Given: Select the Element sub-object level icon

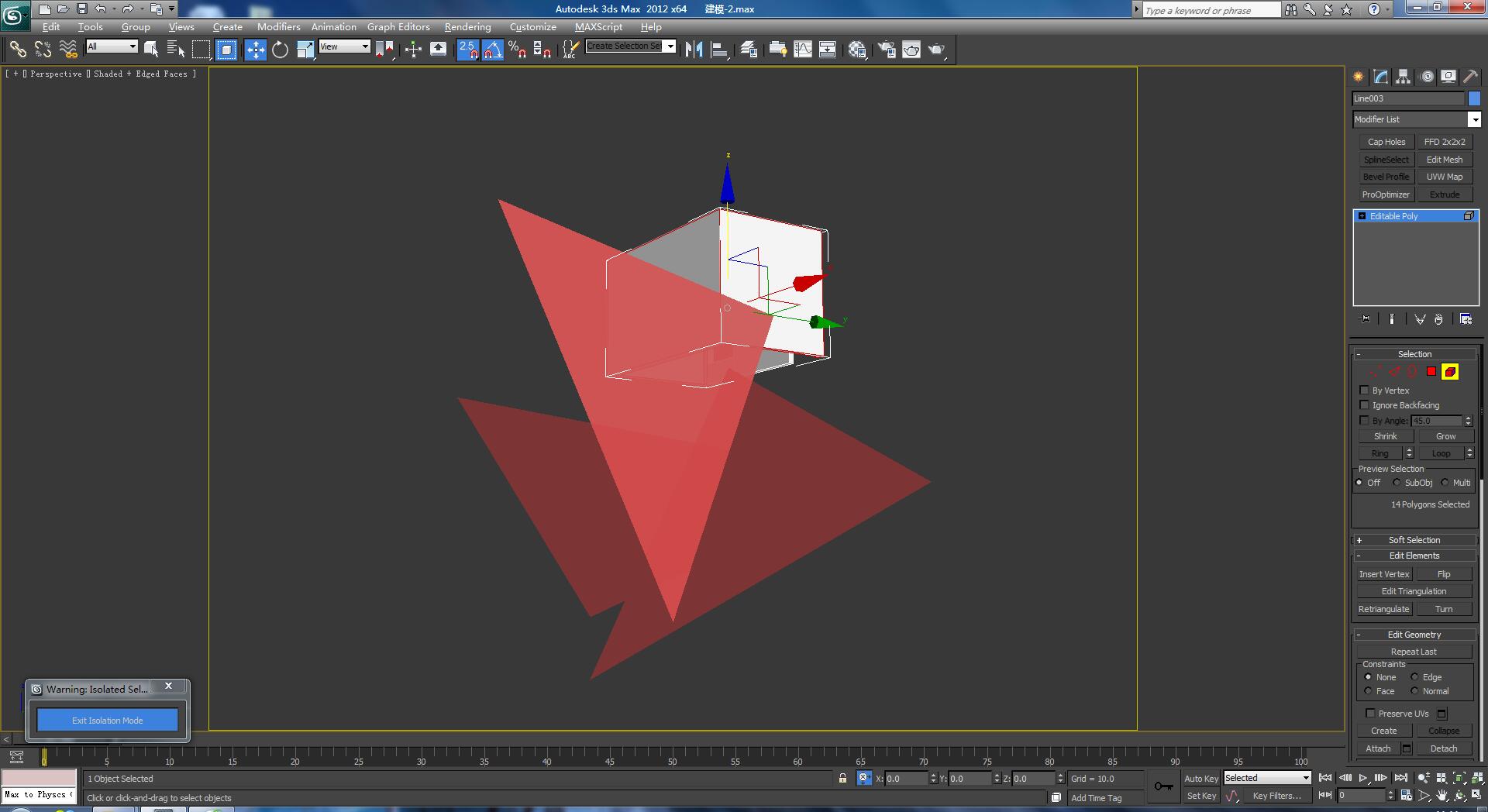Looking at the screenshot, I should 1450,372.
